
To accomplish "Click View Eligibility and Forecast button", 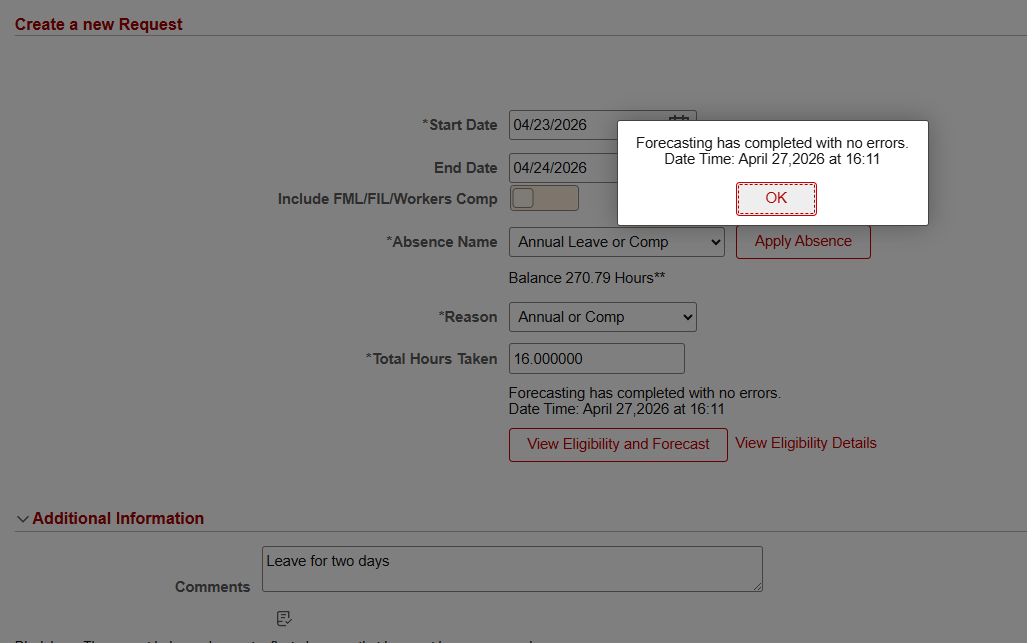I will (618, 445).
